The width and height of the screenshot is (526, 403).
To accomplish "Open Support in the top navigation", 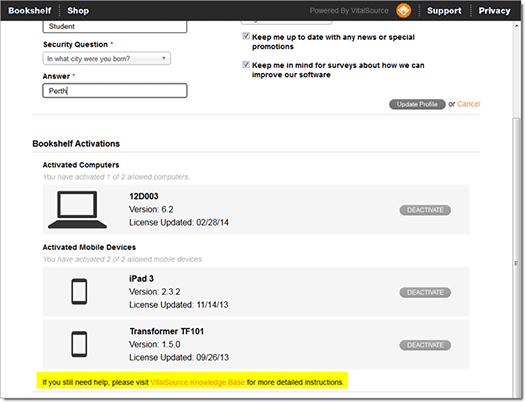I will click(444, 11).
